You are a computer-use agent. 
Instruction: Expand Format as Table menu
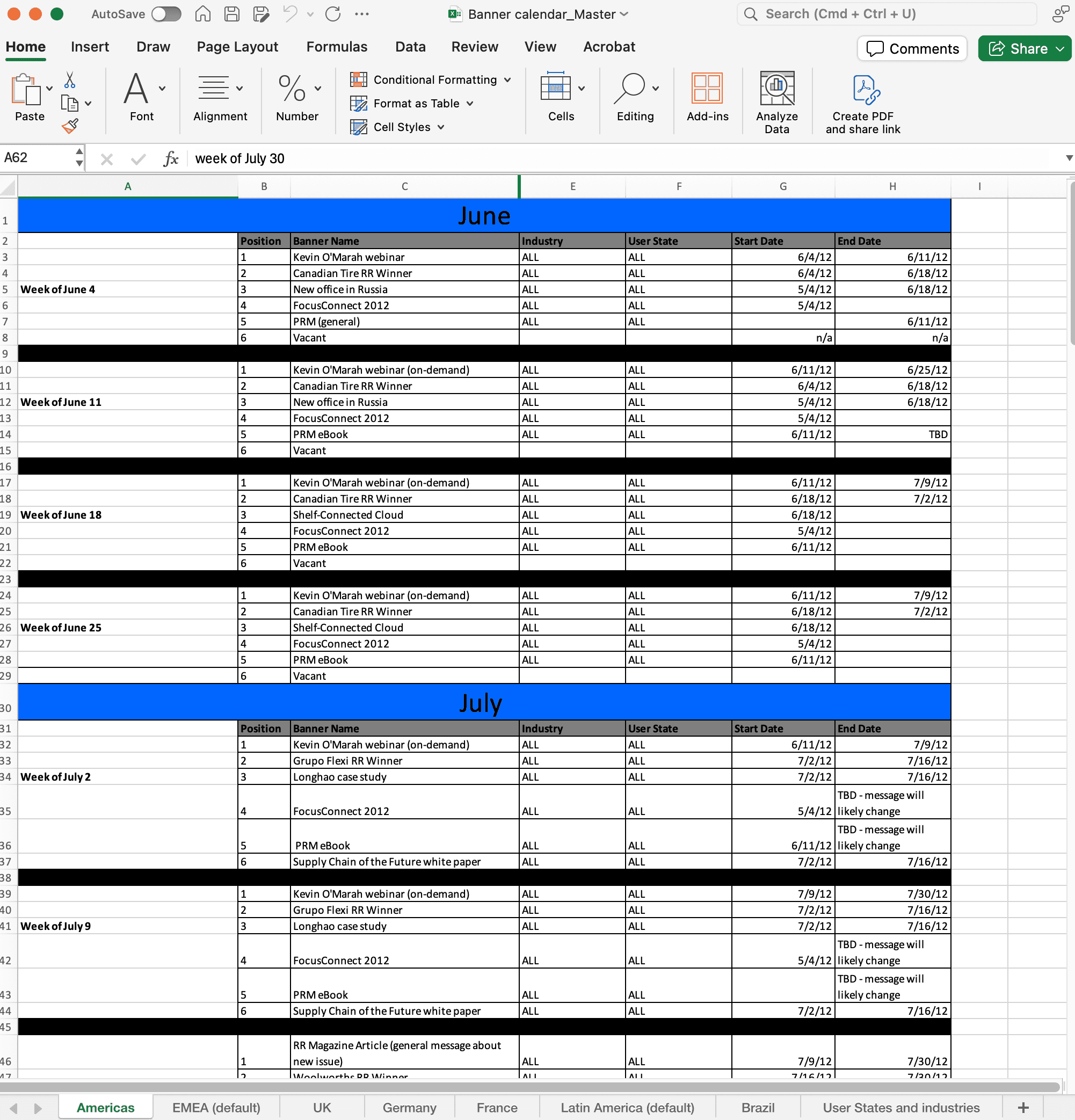(x=411, y=104)
